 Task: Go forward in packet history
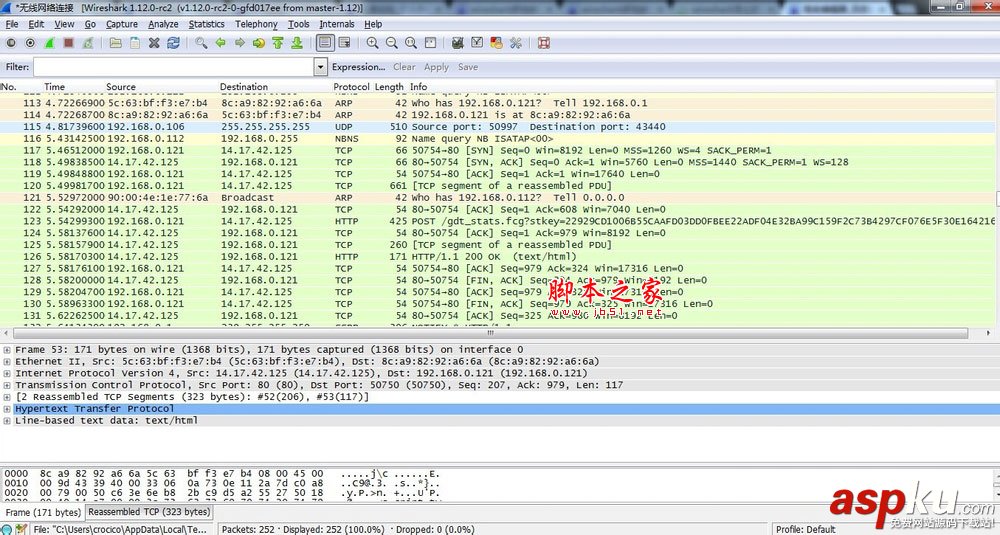[239, 43]
